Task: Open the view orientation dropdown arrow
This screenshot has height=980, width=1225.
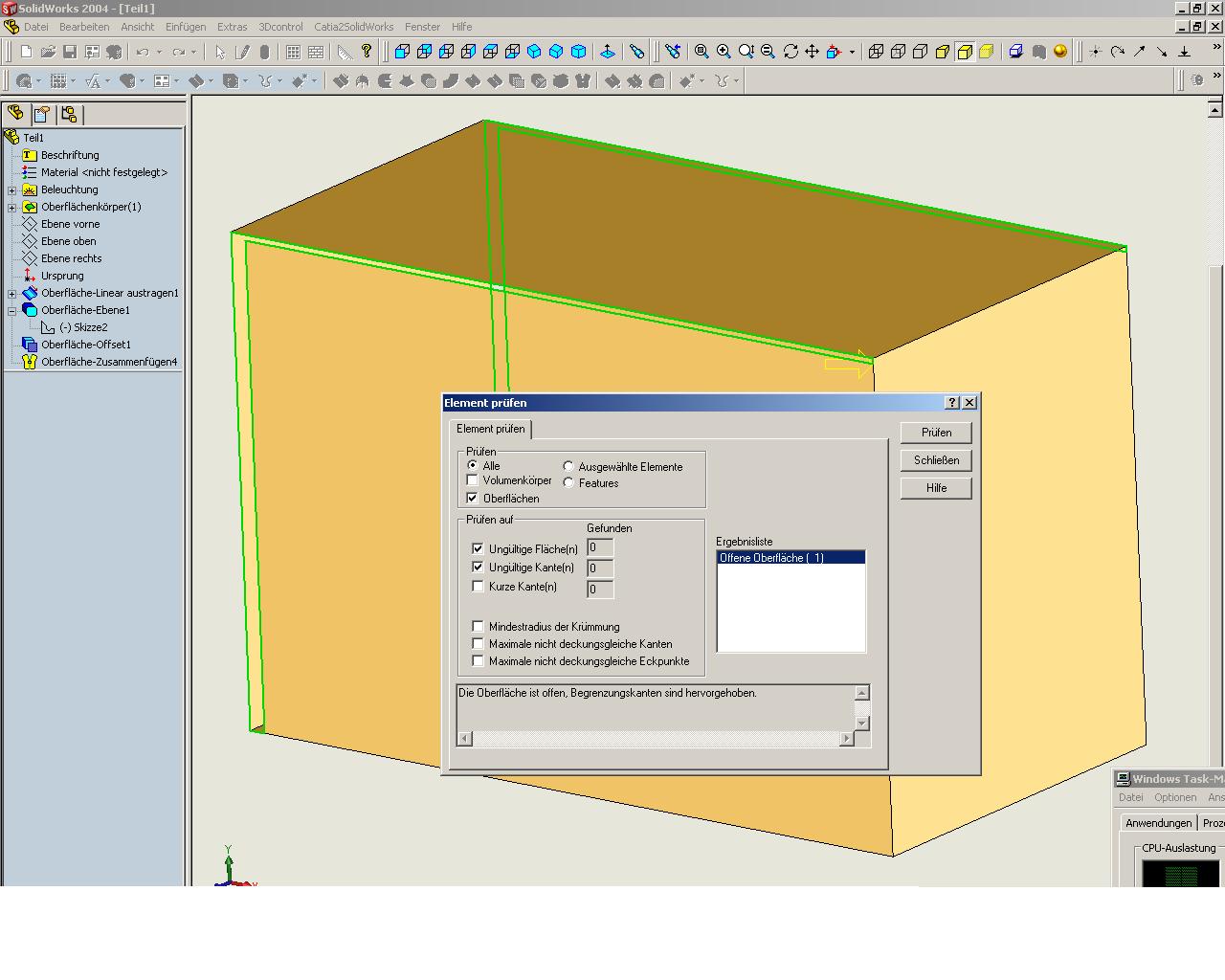Action: [852, 53]
